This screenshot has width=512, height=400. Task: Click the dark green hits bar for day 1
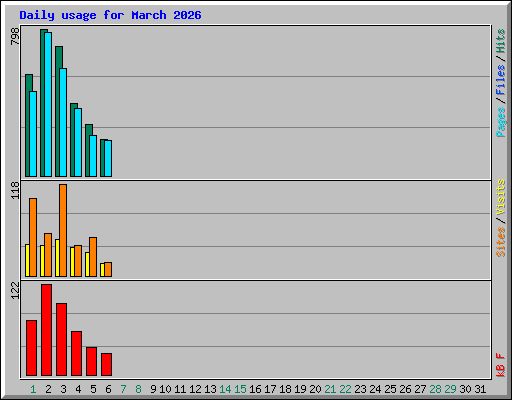[27, 125]
